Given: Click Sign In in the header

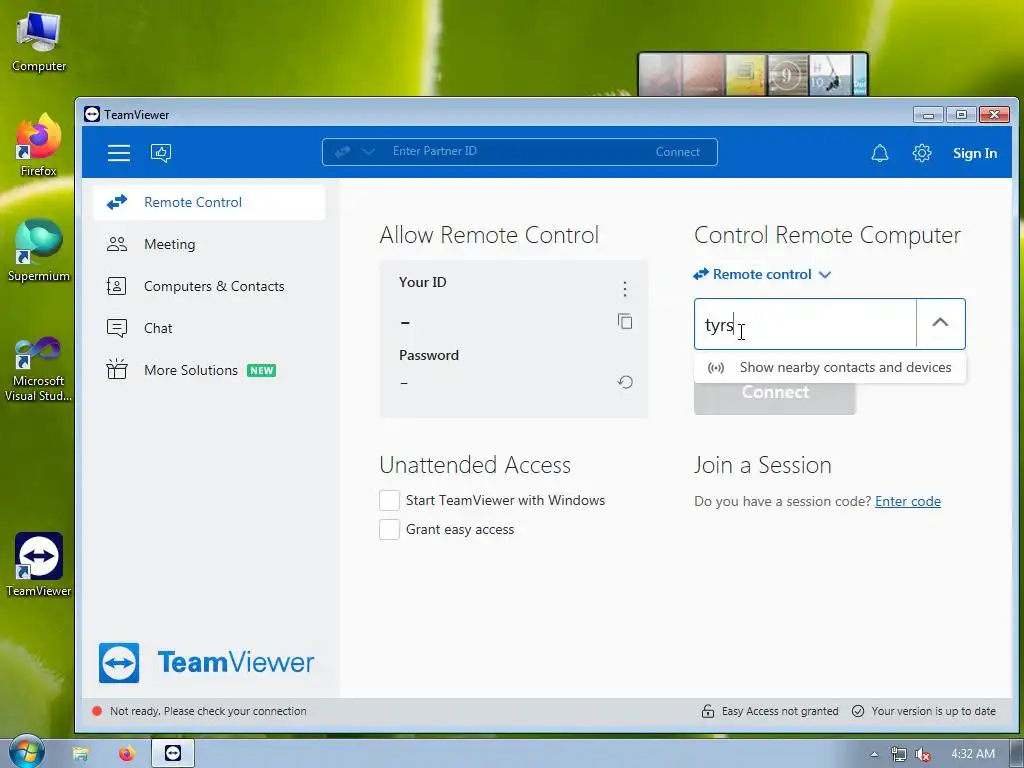Looking at the screenshot, I should coord(974,153).
